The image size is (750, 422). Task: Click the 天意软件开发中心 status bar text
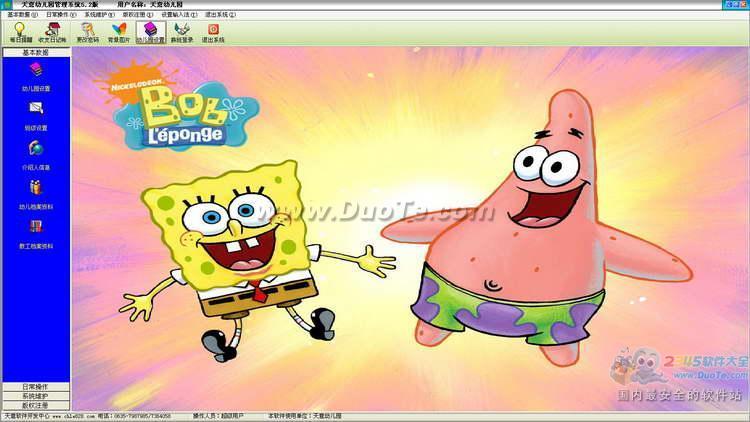(x=27, y=416)
